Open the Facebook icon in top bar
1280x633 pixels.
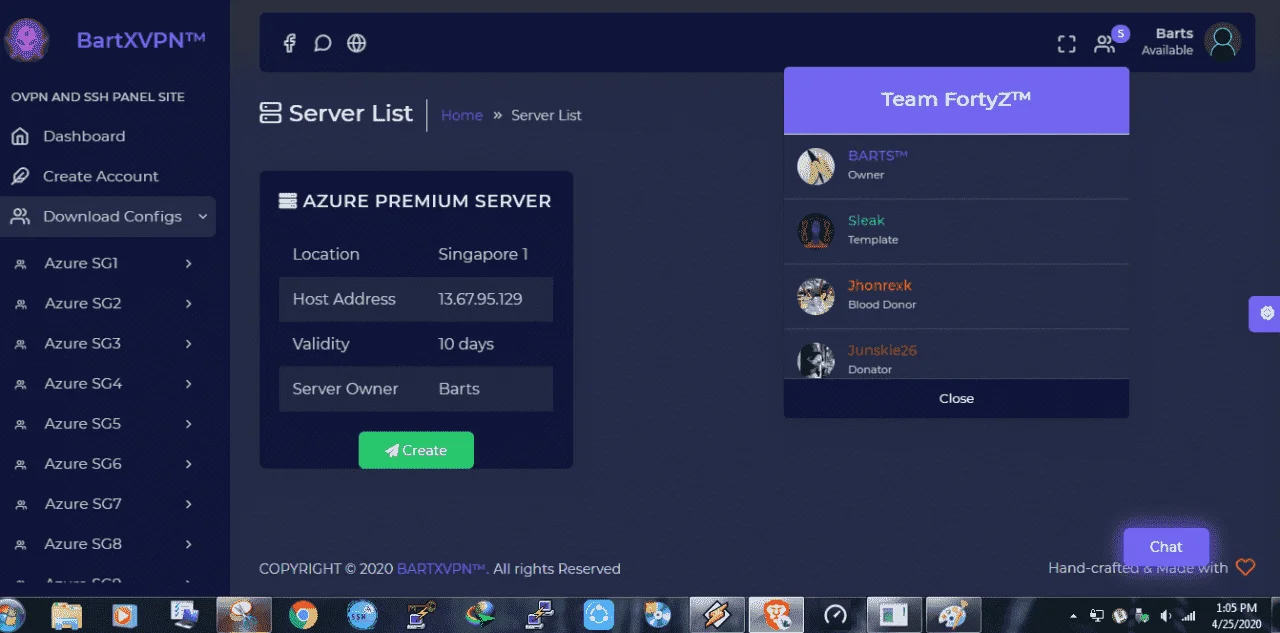point(289,43)
